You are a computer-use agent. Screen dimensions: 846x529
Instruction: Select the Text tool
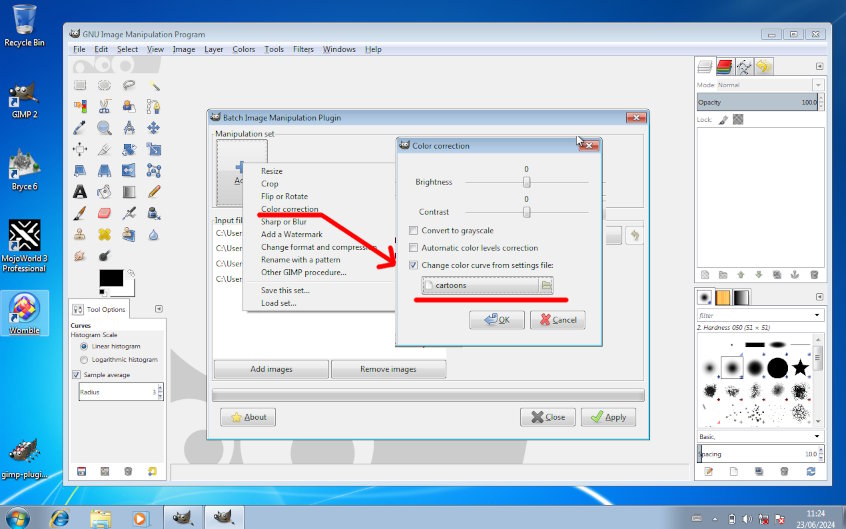coord(80,192)
